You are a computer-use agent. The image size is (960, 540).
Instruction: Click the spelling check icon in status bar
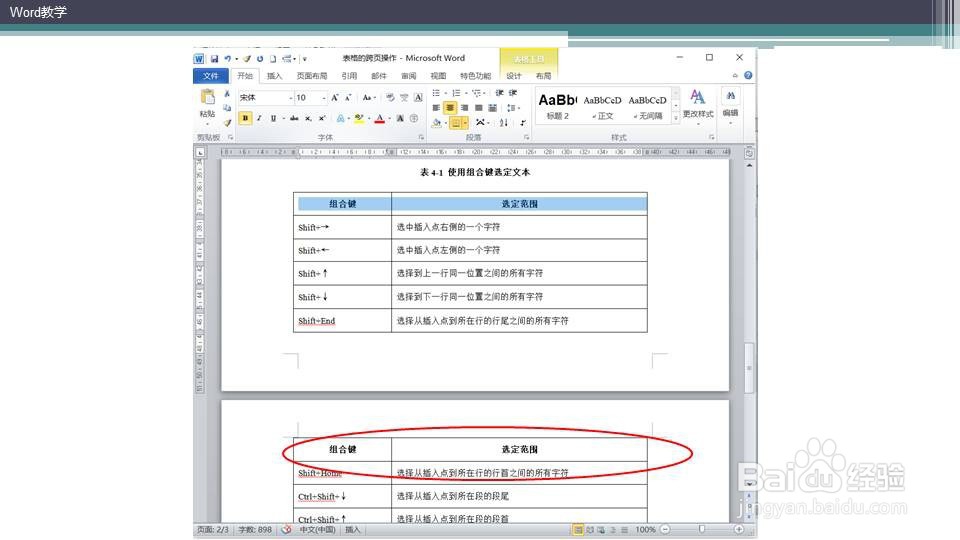point(286,530)
